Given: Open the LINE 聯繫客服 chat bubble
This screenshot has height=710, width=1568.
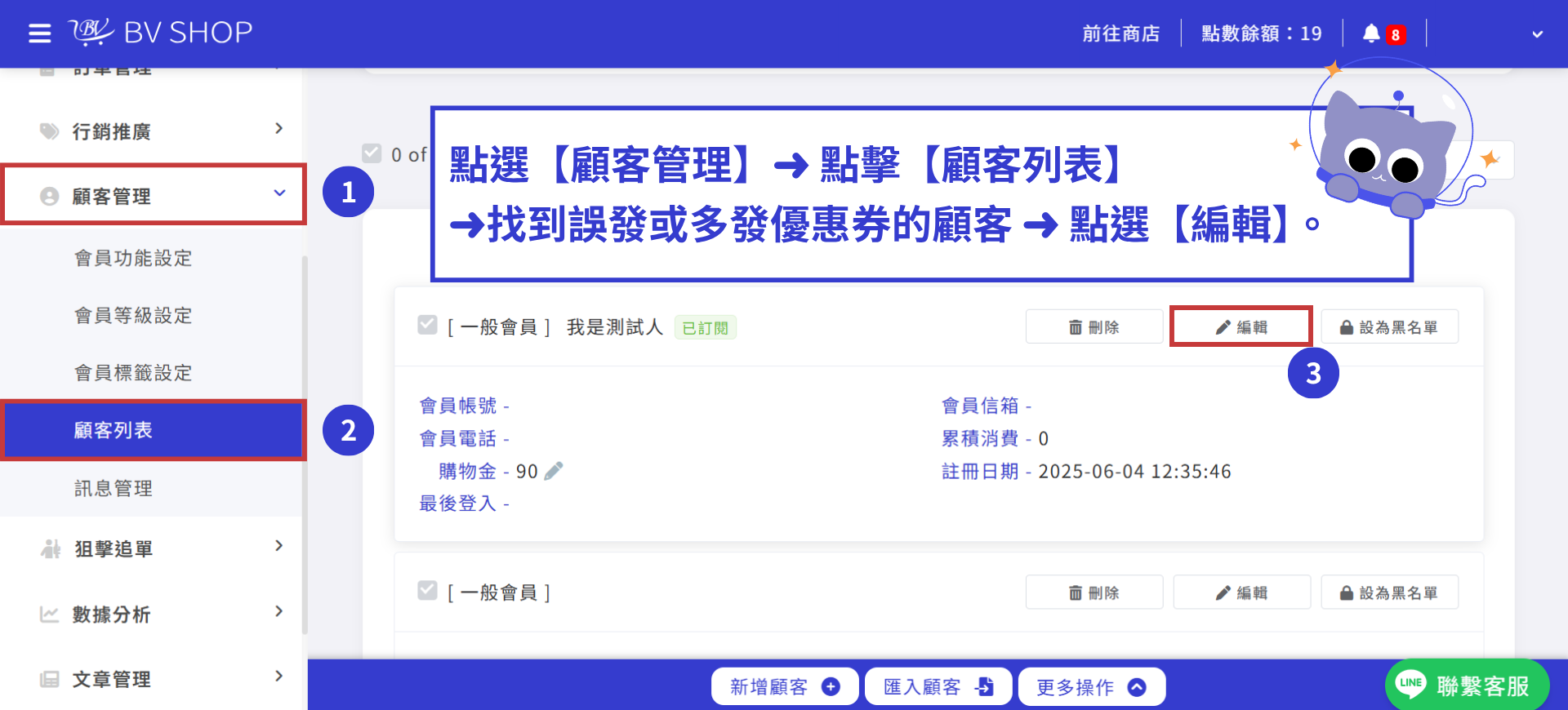Looking at the screenshot, I should click(1467, 686).
